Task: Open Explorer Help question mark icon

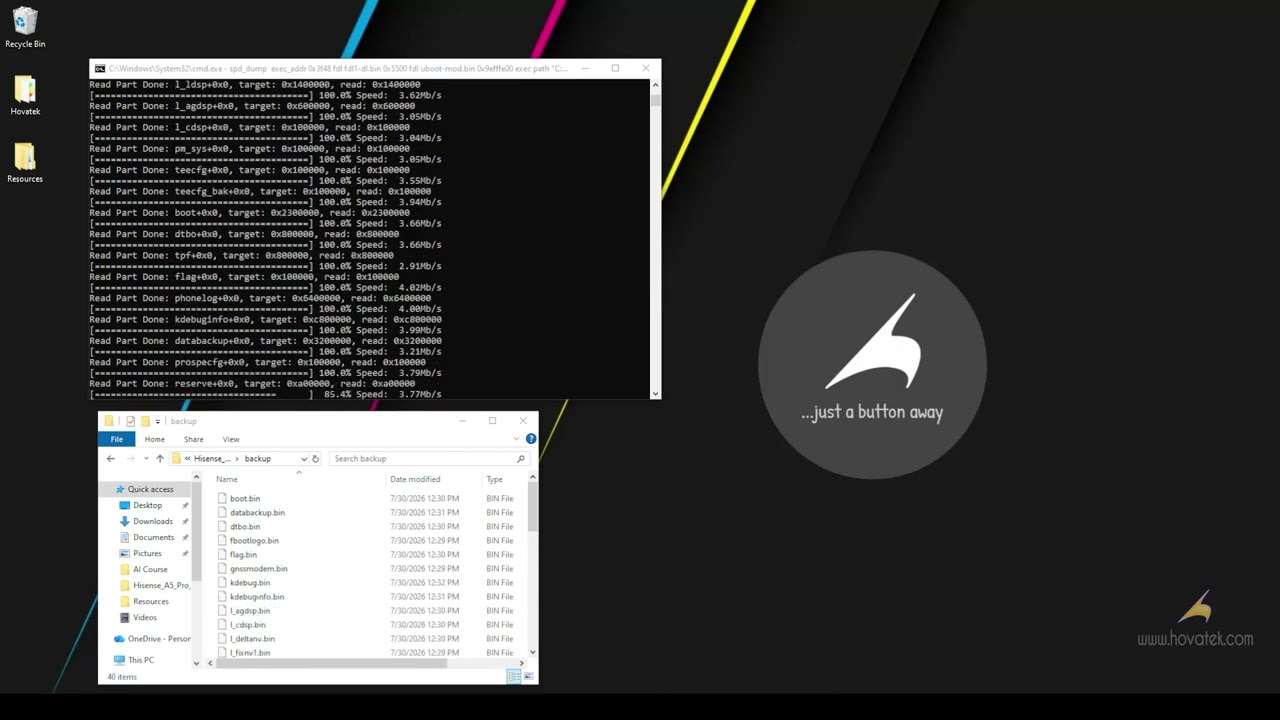Action: 531,439
